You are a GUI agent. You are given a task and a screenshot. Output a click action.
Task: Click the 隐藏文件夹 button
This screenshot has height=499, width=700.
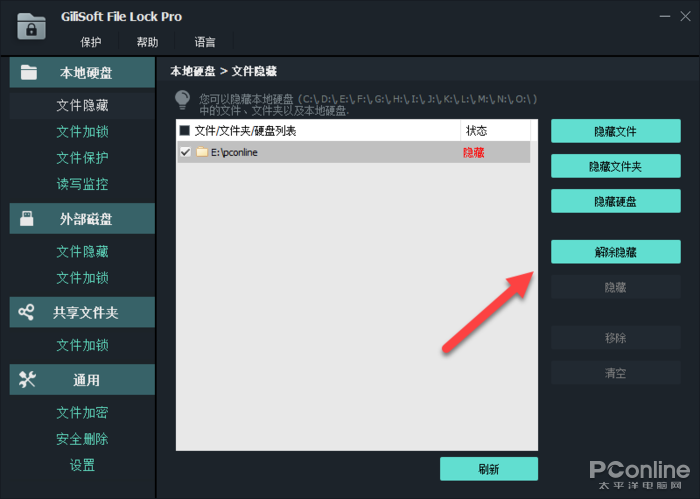tap(615, 166)
